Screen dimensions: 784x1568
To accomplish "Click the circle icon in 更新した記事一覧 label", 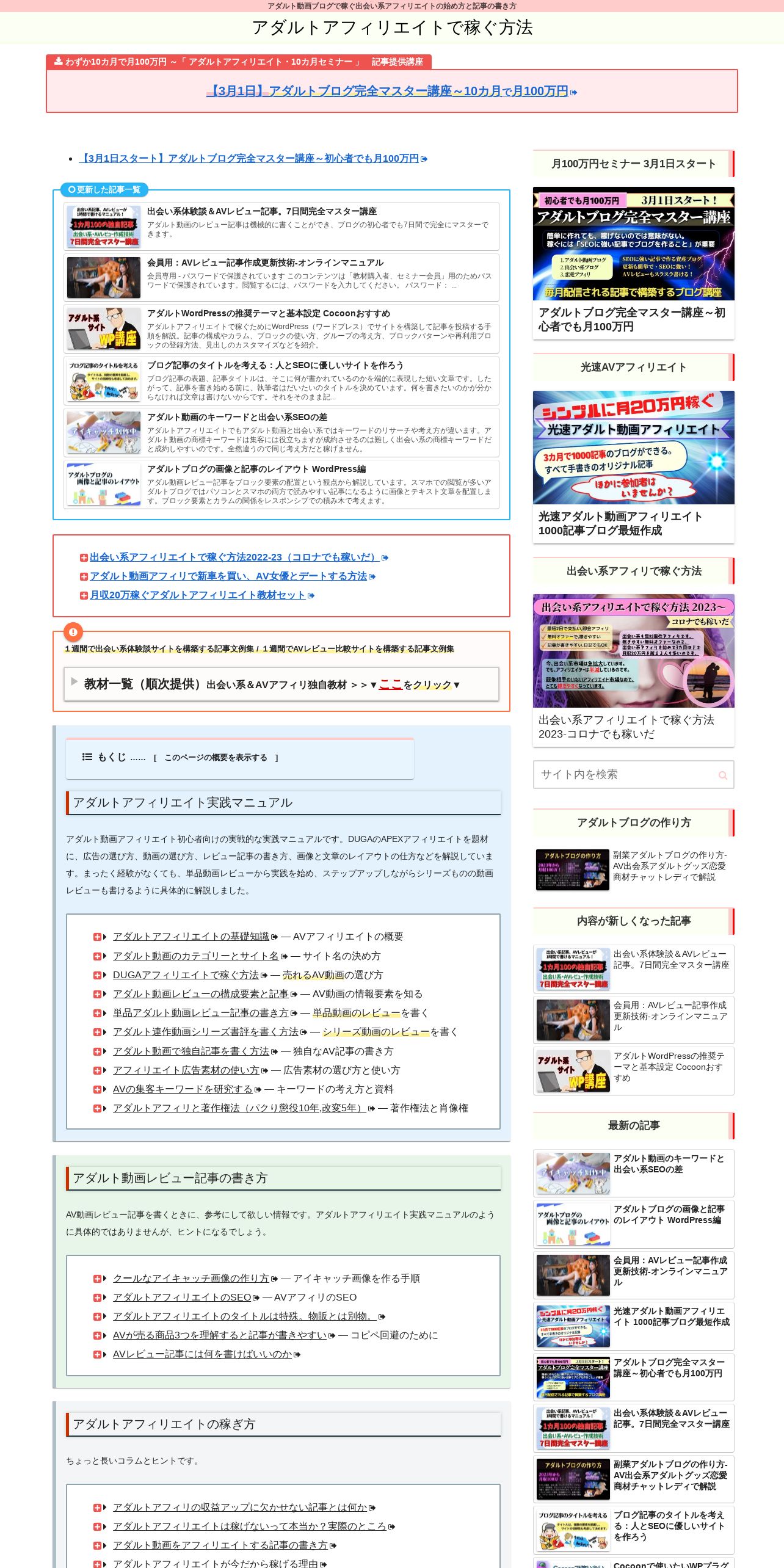I will (x=72, y=189).
